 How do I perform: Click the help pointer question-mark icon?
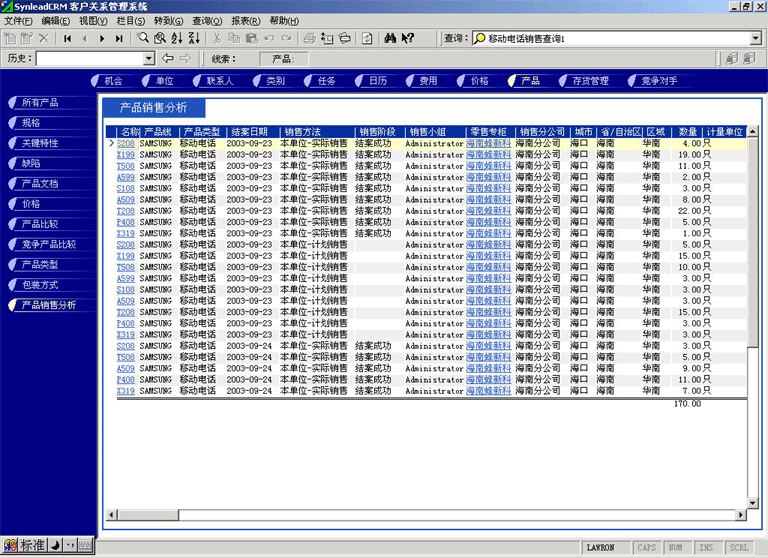tap(407, 38)
